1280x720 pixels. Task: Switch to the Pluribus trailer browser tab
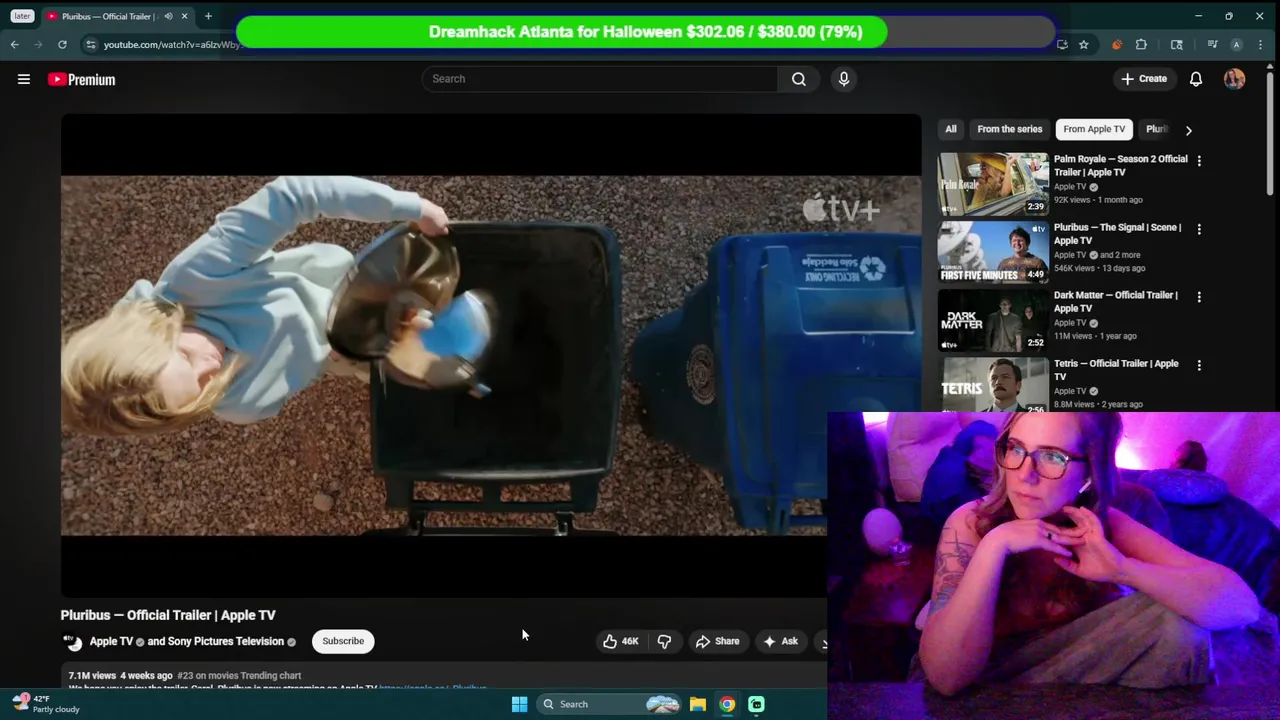[108, 16]
